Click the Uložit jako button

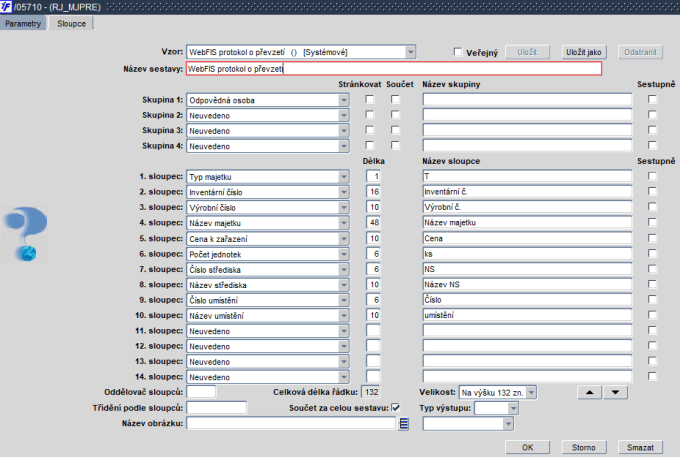click(583, 52)
